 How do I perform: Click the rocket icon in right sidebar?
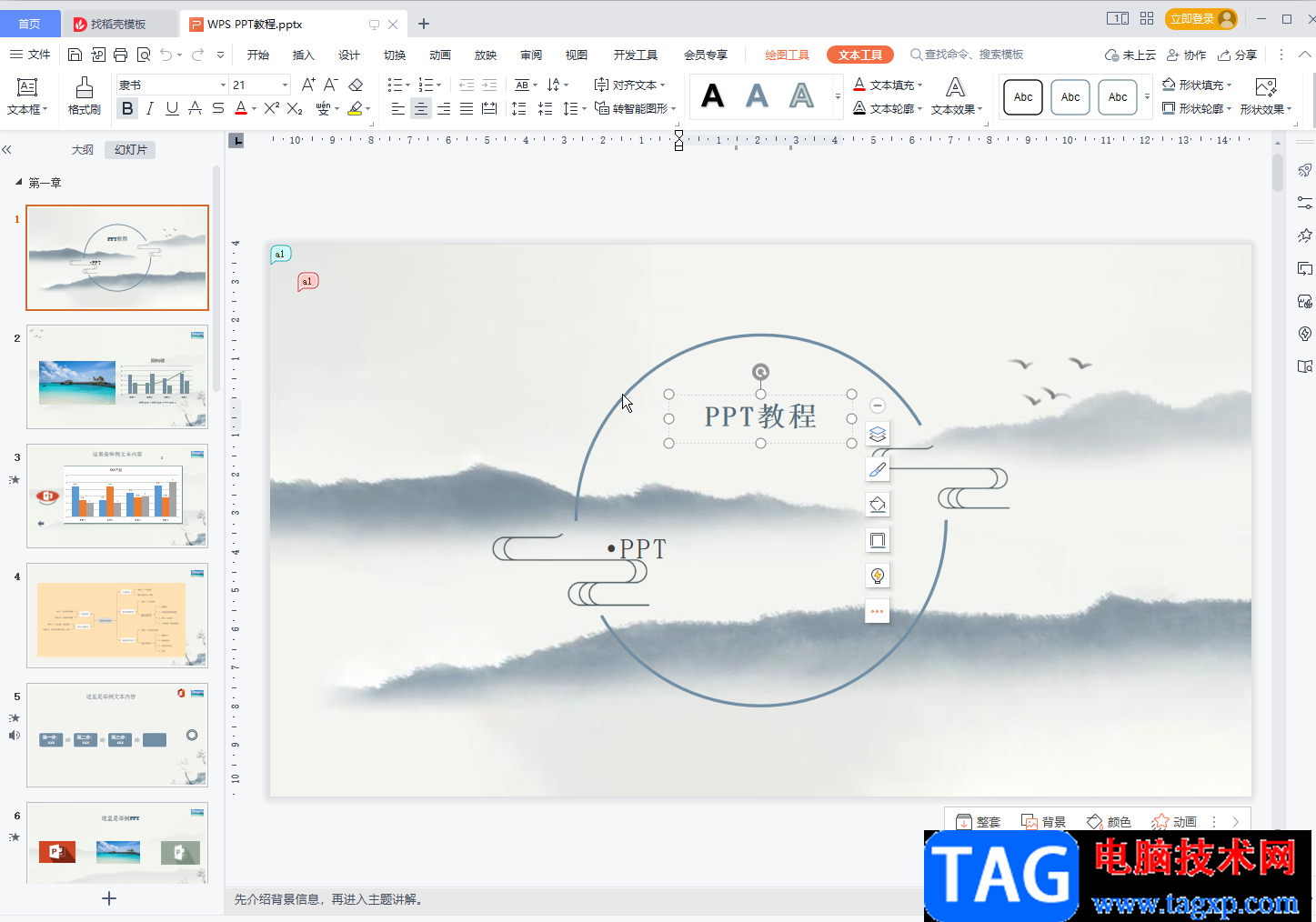click(x=1304, y=170)
